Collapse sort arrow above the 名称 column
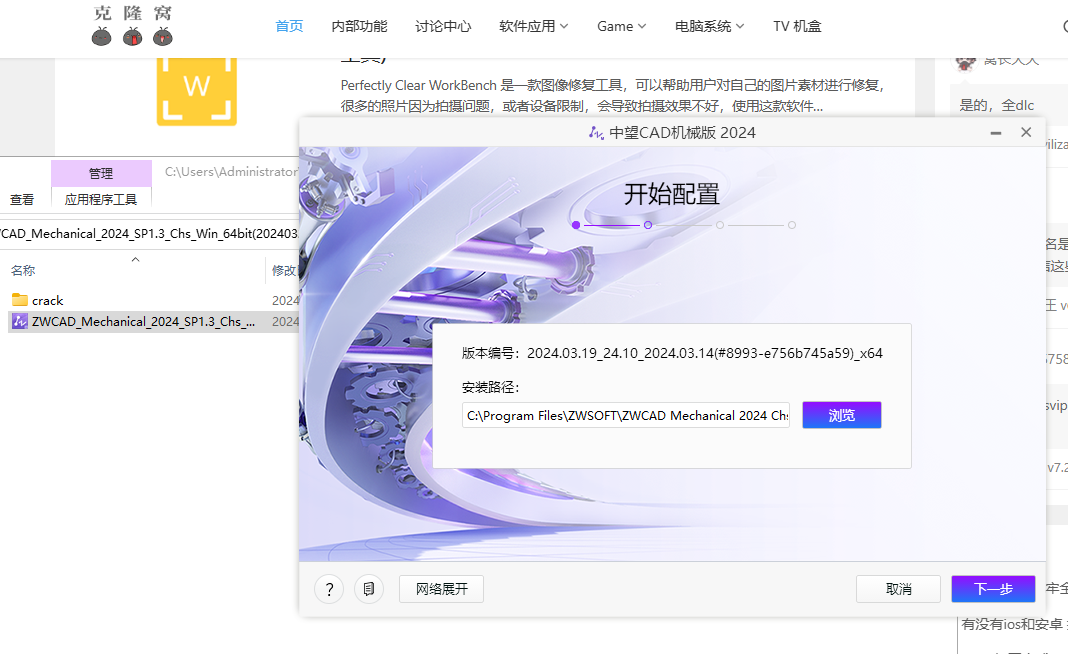The width and height of the screenshot is (1068, 654). coord(136,260)
